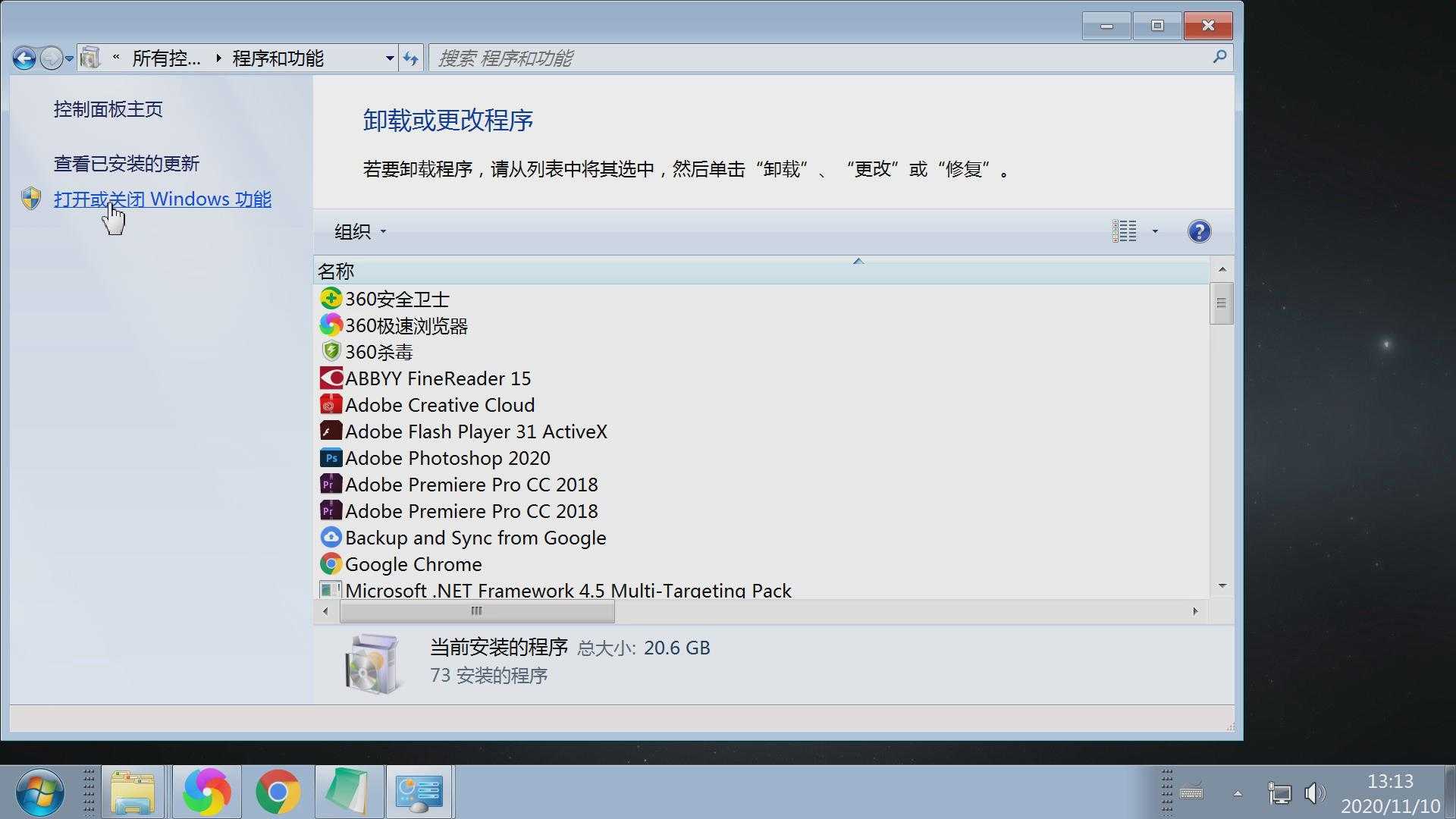Select Microsoft .NET Framework 4.5 Multi-Targeting Pack
Image resolution: width=1456 pixels, height=819 pixels.
568,590
